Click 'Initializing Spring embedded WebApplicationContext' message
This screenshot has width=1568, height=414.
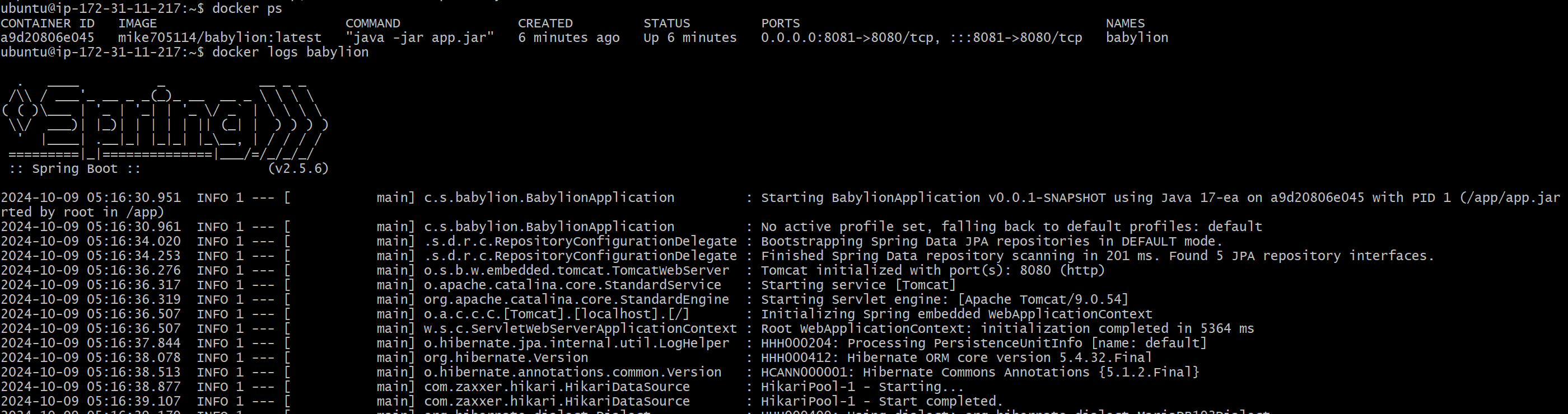click(957, 314)
